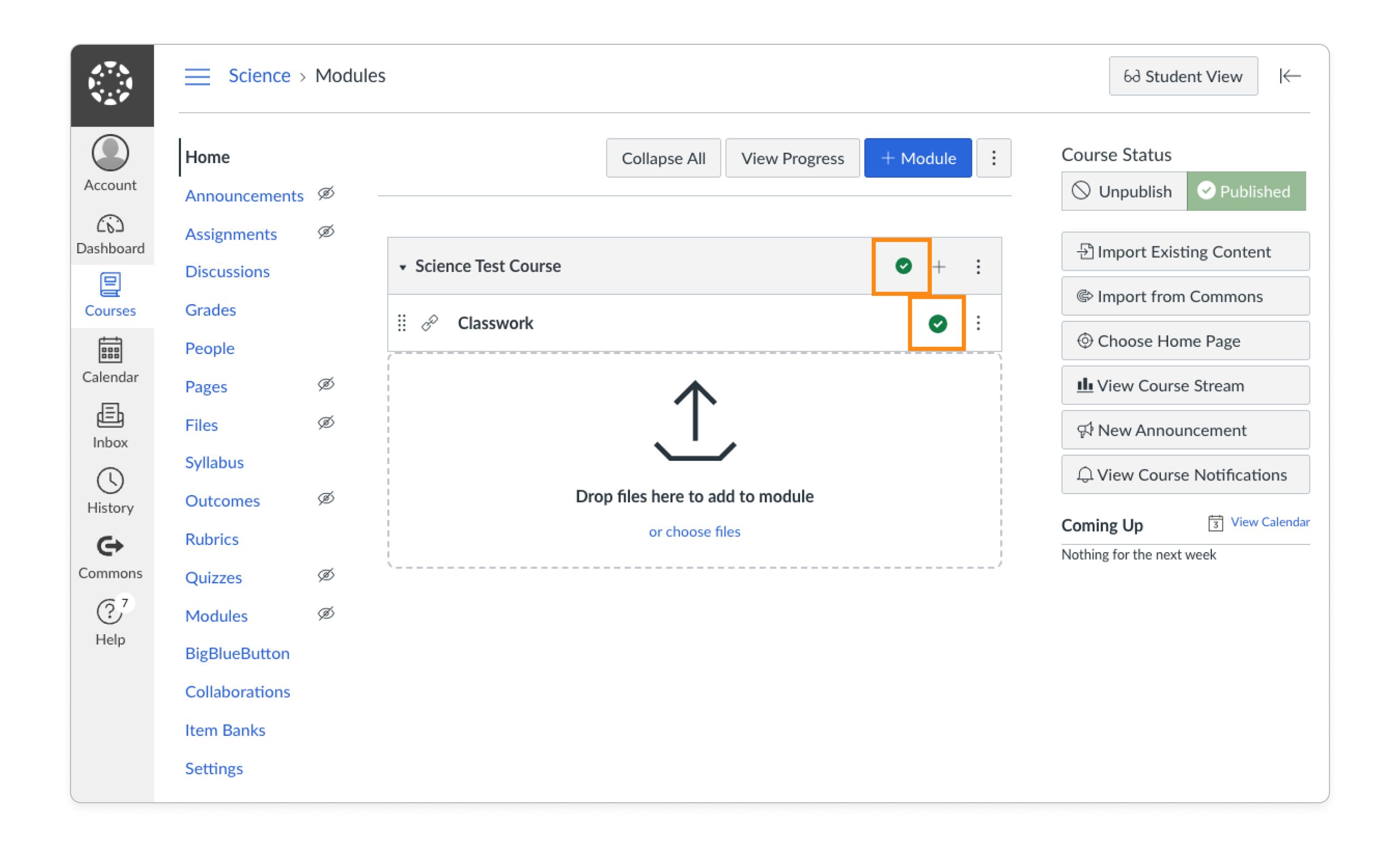Viewport: 1400px width, 847px height.
Task: Click the link icon beside Classwork
Action: coord(429,323)
